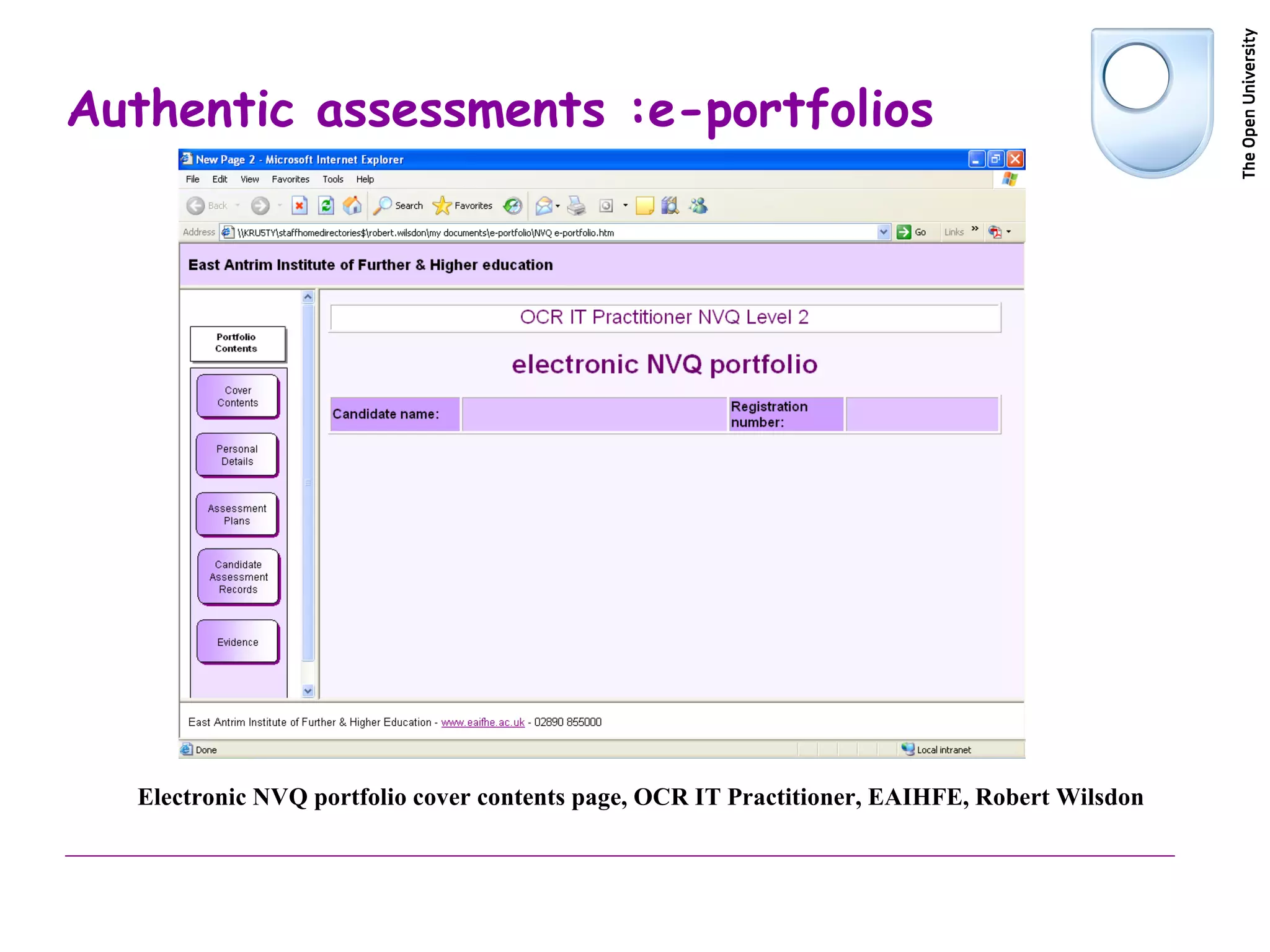Open the Favorites toolbar button

pos(463,206)
